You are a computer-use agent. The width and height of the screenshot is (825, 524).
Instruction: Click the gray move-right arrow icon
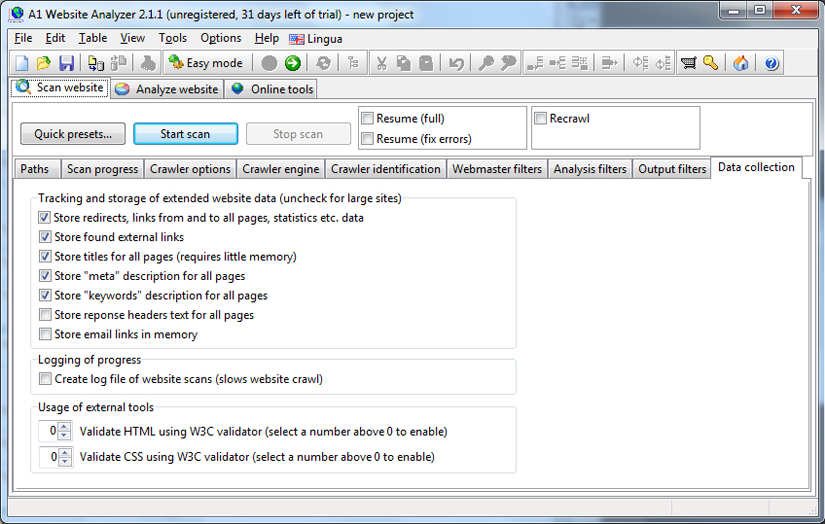[609, 63]
